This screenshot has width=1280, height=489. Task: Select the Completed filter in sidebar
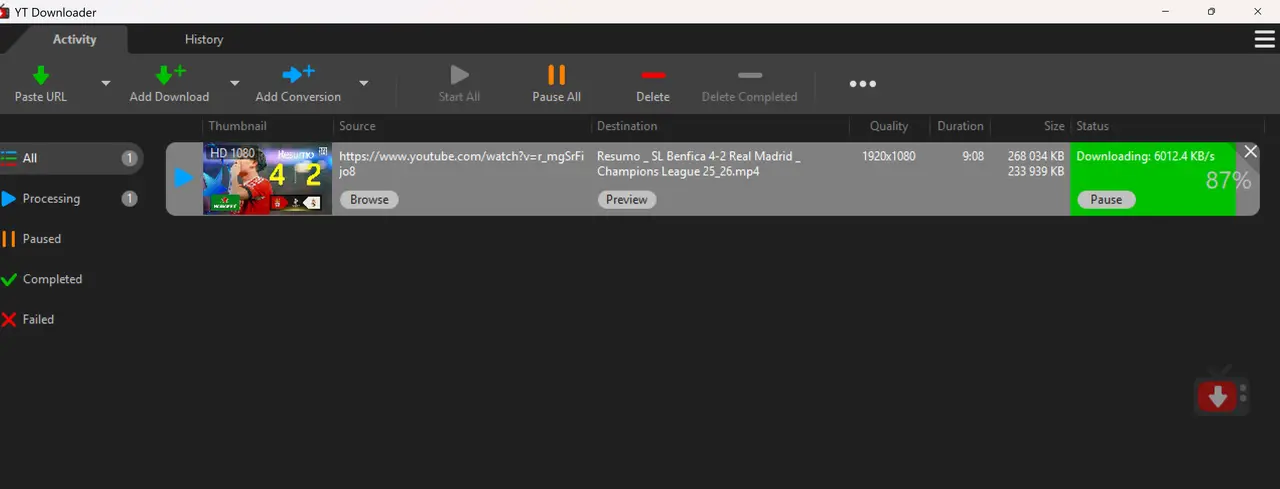click(72, 279)
